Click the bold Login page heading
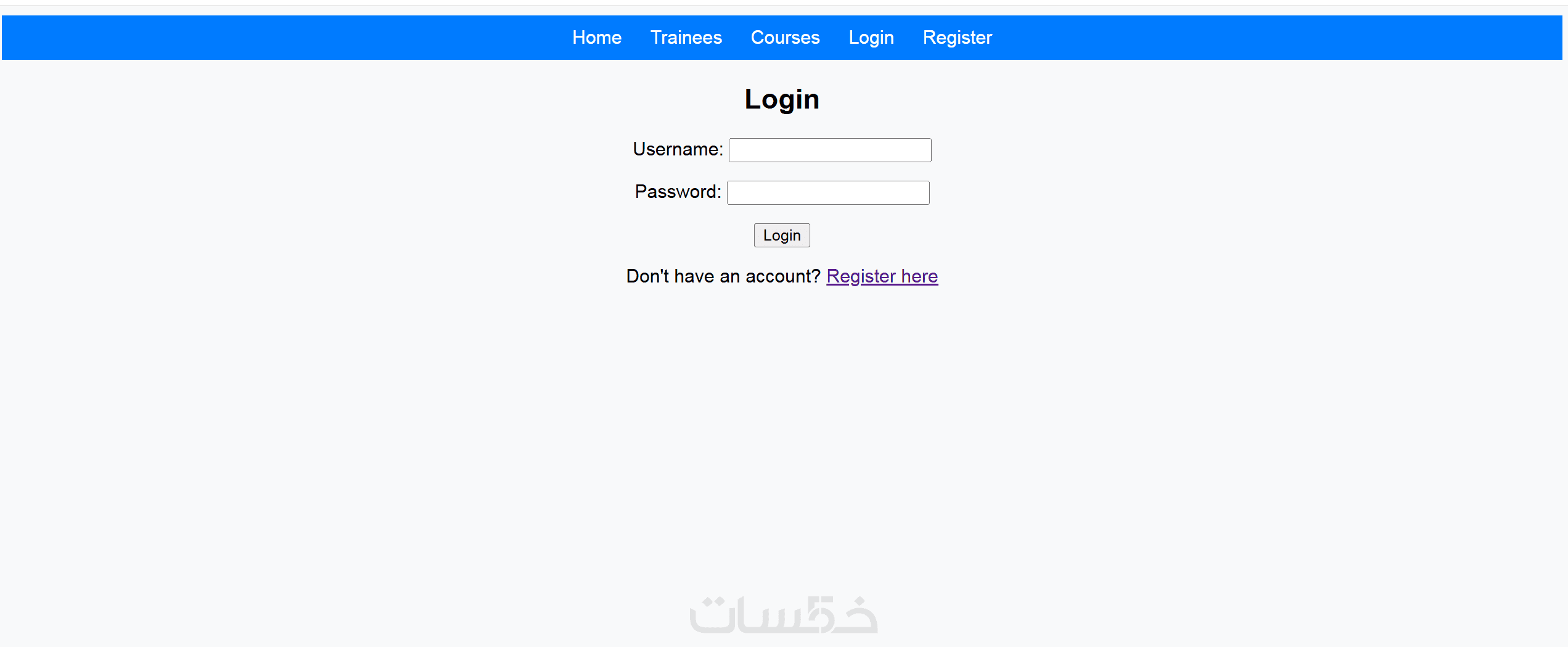This screenshot has width=1568, height=647. 782,99
